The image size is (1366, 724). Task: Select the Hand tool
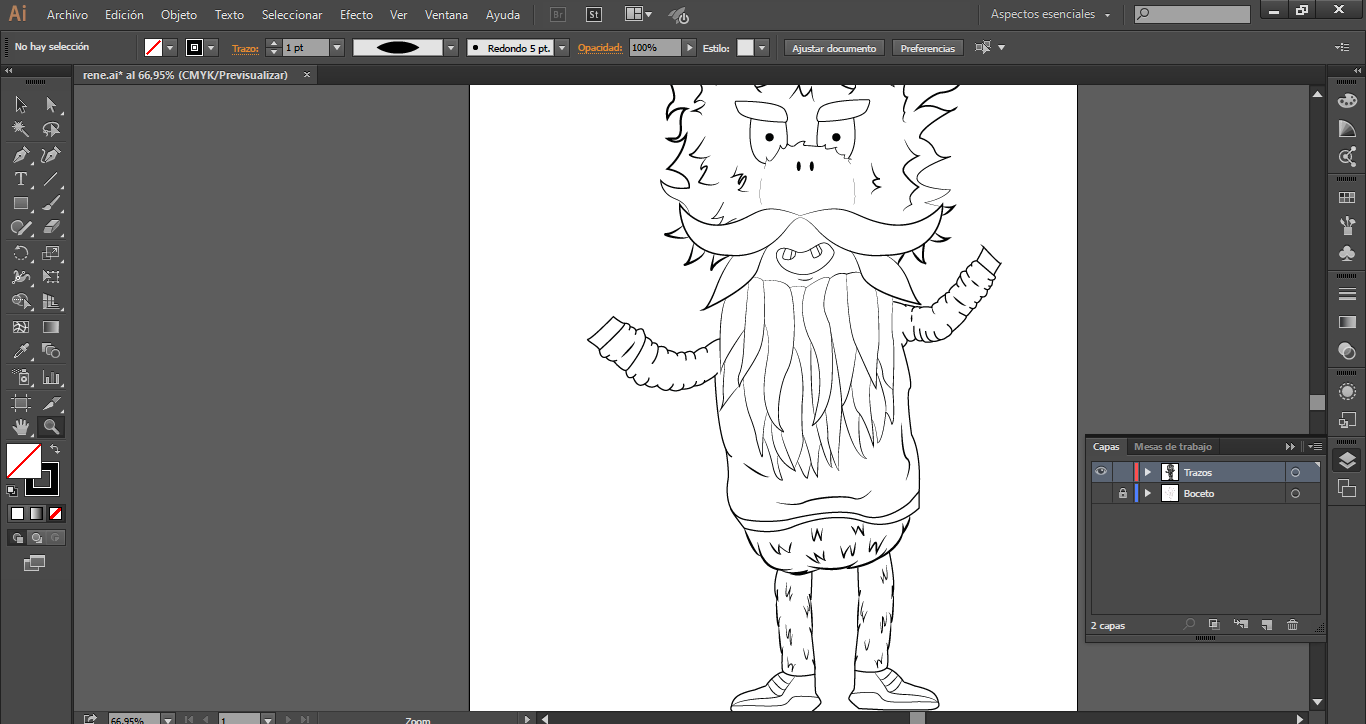[20, 427]
